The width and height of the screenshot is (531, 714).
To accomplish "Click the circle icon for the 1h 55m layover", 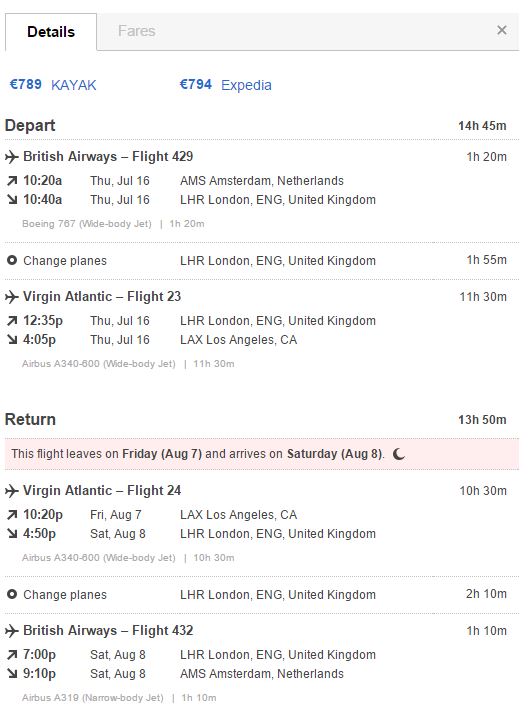I will click(x=12, y=260).
